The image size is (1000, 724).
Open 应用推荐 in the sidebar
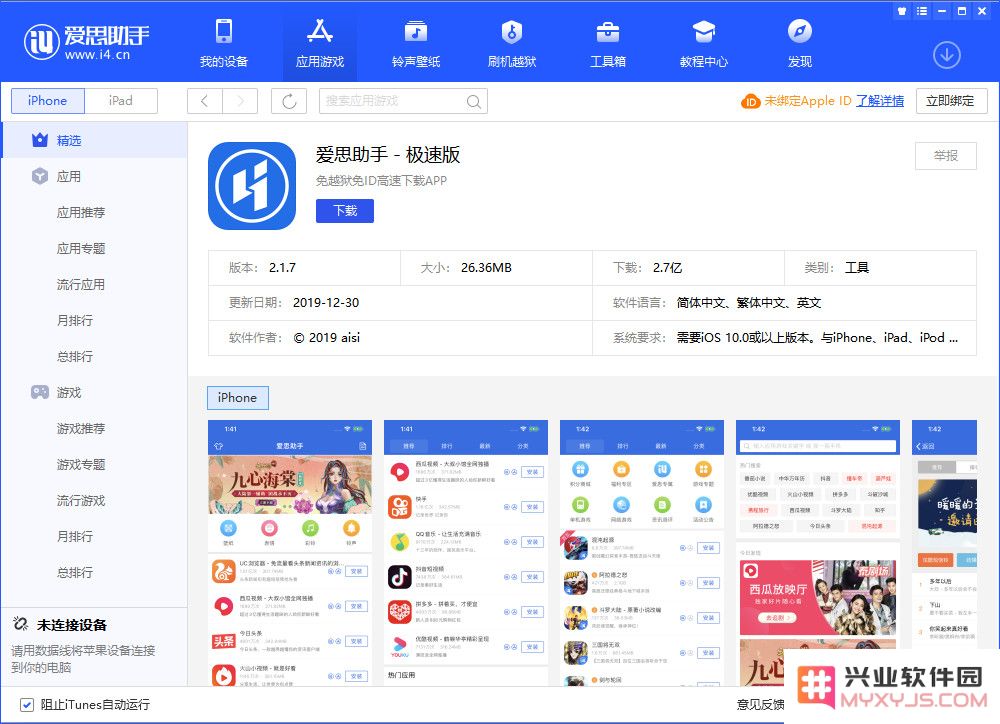pyautogui.click(x=81, y=212)
